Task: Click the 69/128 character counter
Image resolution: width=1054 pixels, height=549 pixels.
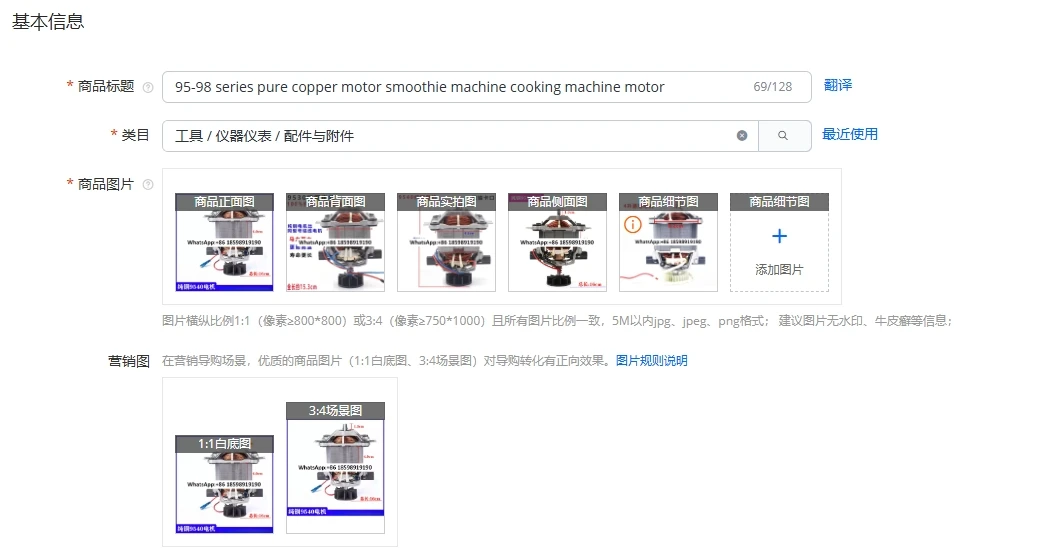Action: (772, 87)
